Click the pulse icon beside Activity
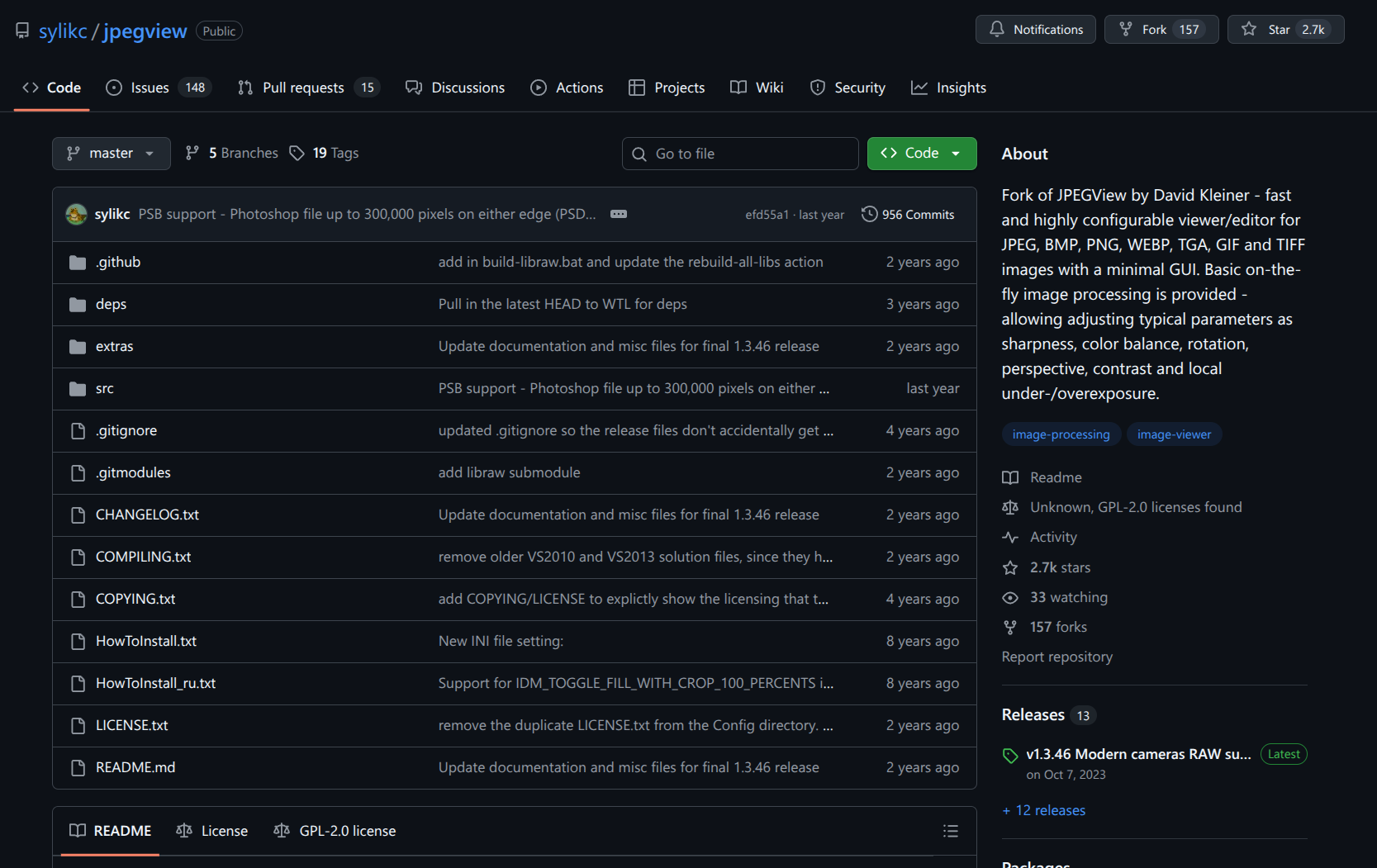The height and width of the screenshot is (868, 1377). pyautogui.click(x=1010, y=537)
